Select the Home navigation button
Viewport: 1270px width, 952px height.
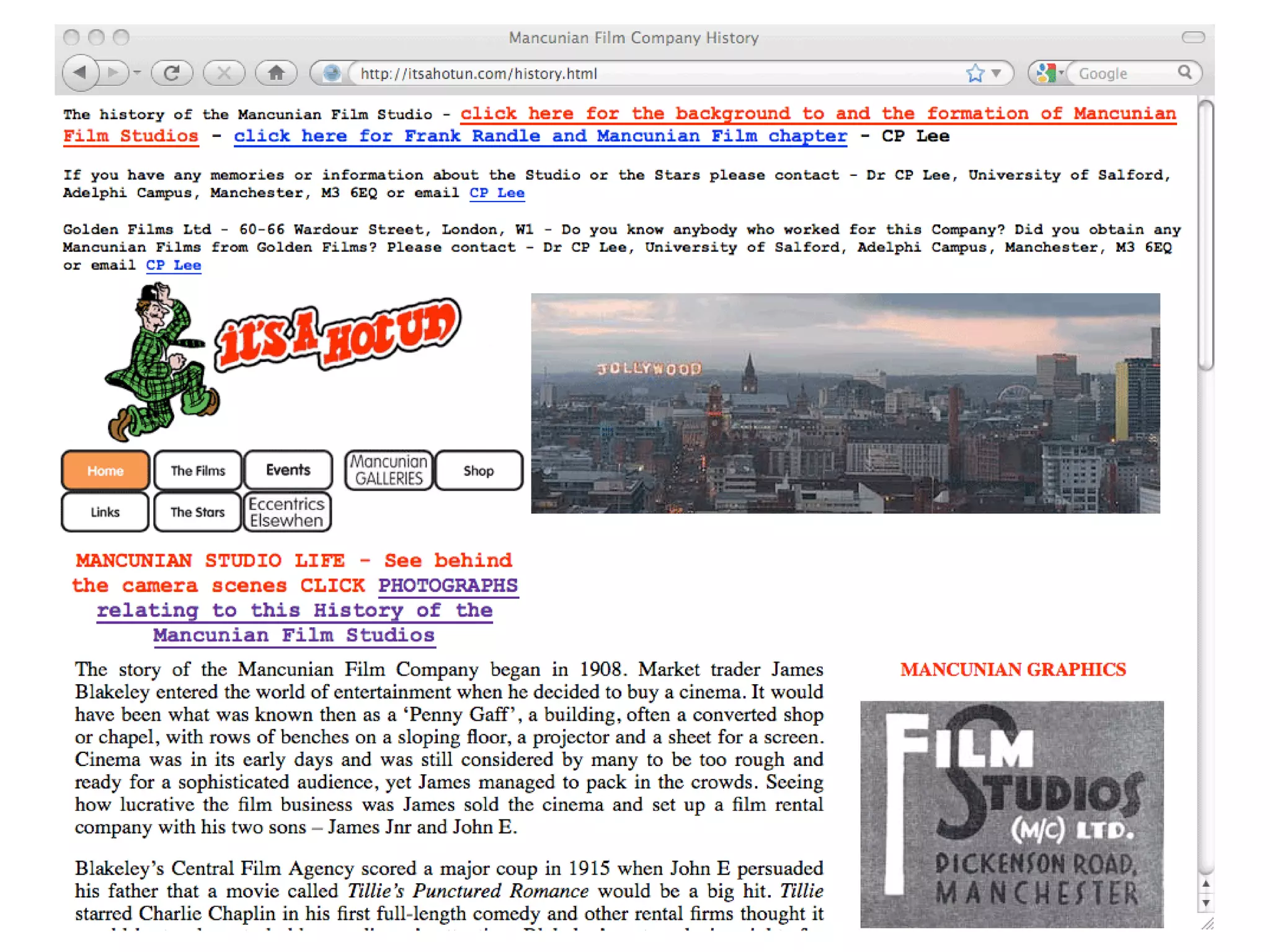pyautogui.click(x=105, y=470)
